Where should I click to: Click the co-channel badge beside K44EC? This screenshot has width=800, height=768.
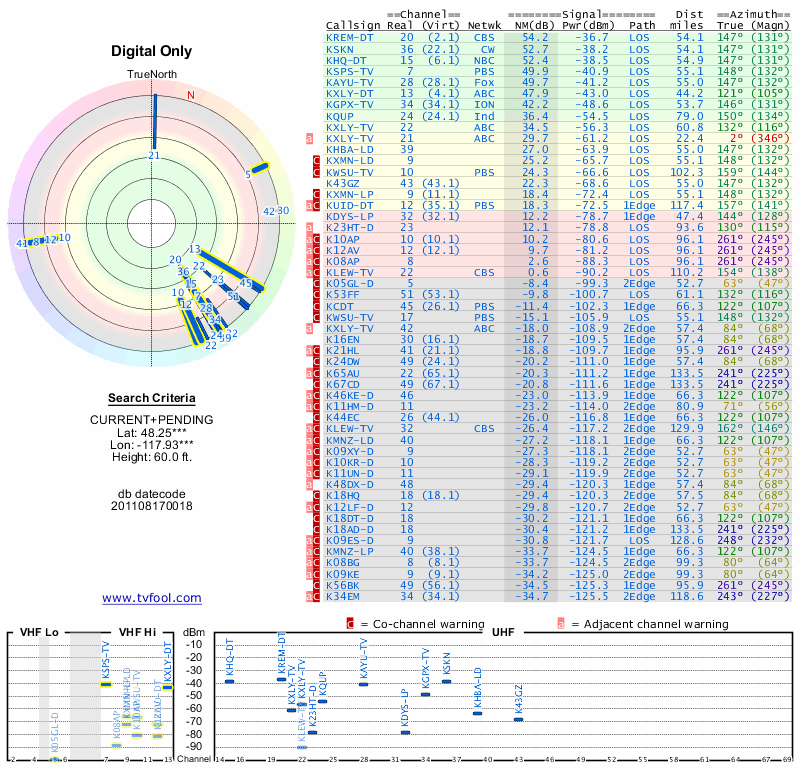316,417
